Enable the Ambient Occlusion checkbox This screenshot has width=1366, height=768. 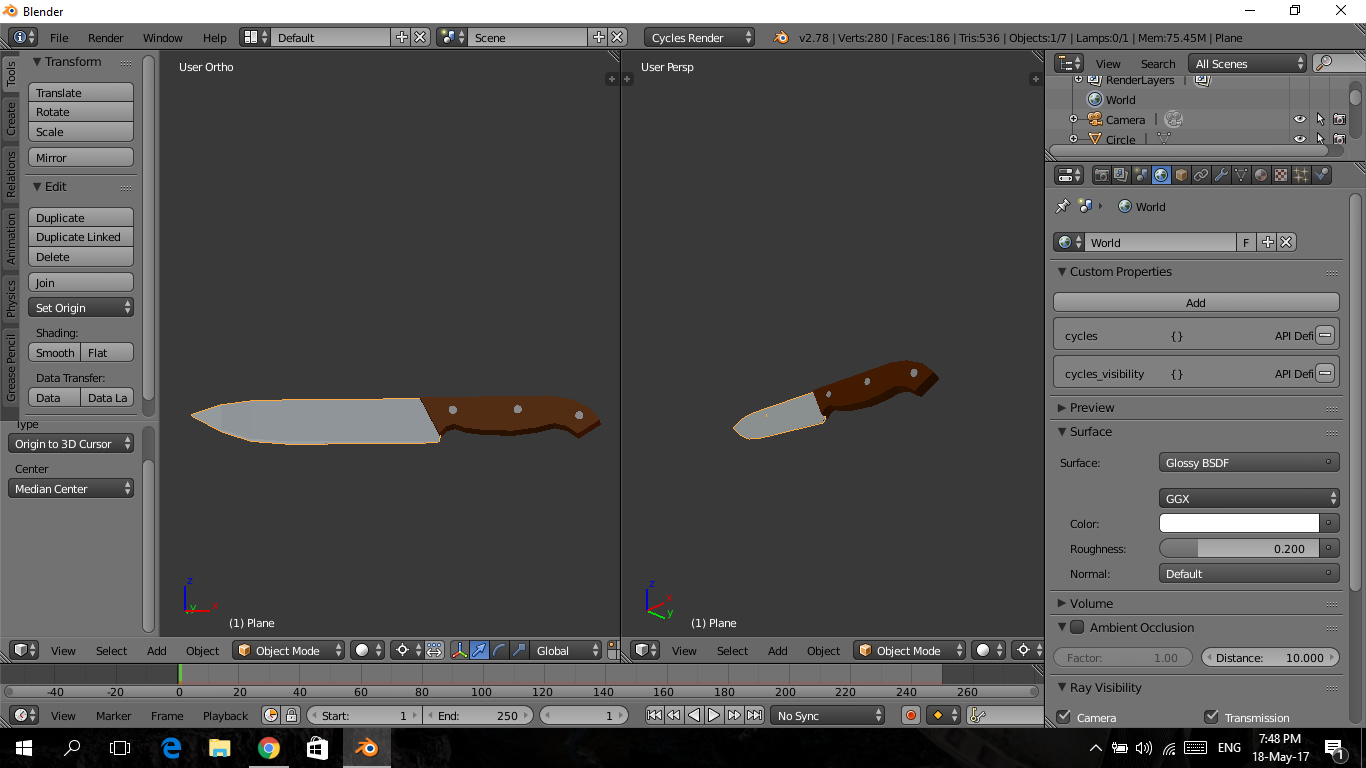coord(1077,628)
